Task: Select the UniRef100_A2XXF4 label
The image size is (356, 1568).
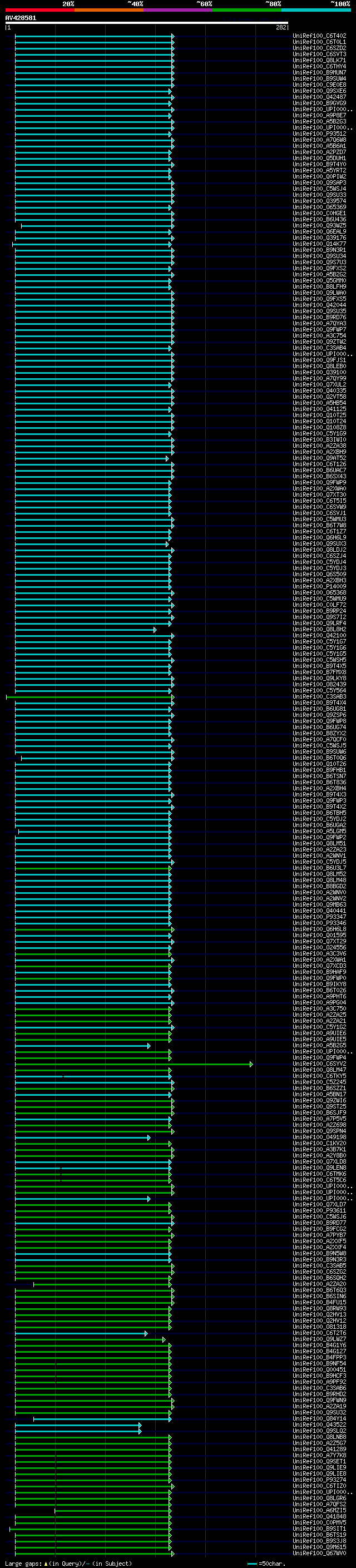Action: tap(319, 1248)
